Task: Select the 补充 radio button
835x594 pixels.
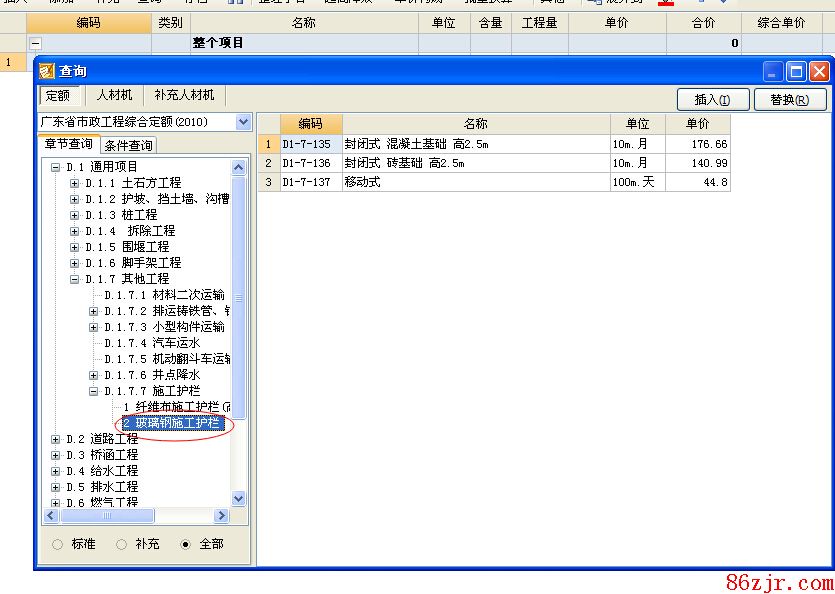Action: [121, 544]
